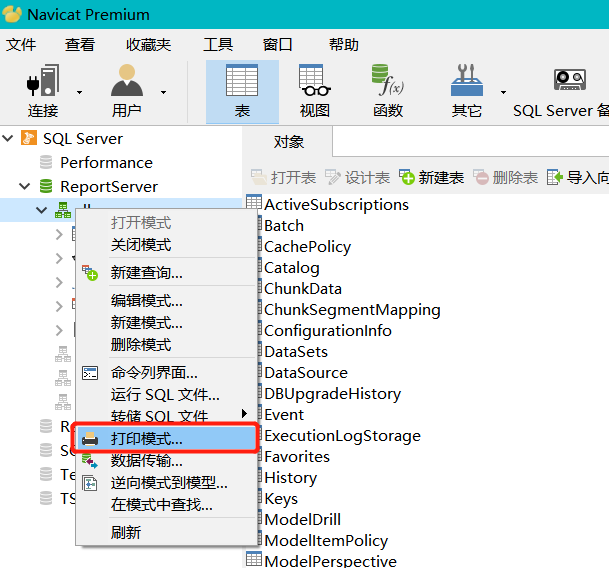Choose Reverse Schema to Model (逆向模式到模型...)
This screenshot has height=568, width=609.
166,483
